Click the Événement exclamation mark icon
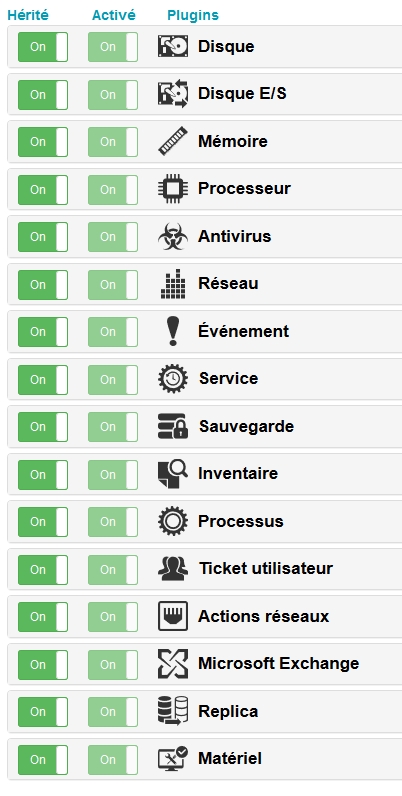Screen dimensions: 402x796 [173, 331]
